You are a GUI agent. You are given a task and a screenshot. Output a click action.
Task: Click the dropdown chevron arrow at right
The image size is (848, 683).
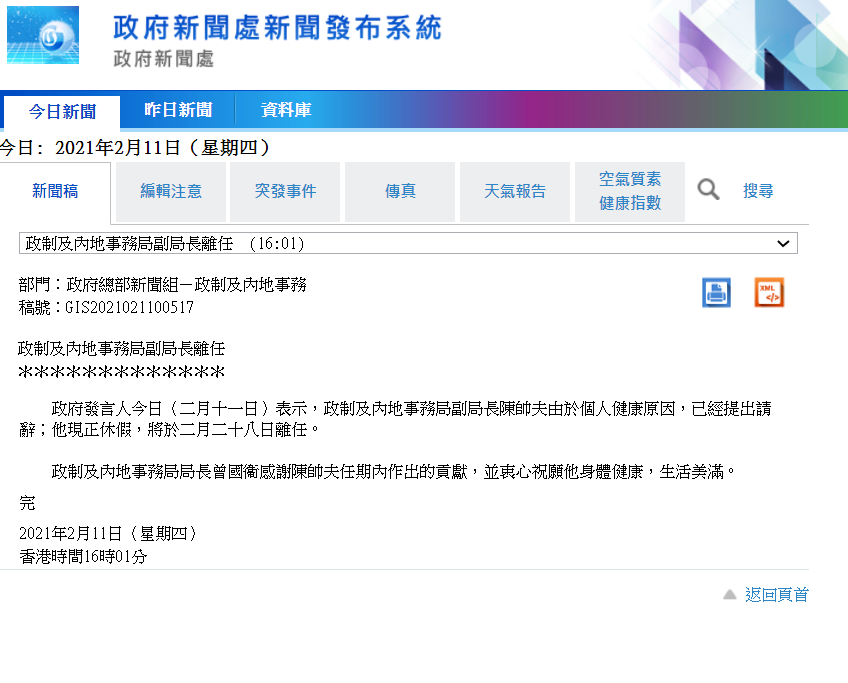(x=784, y=243)
